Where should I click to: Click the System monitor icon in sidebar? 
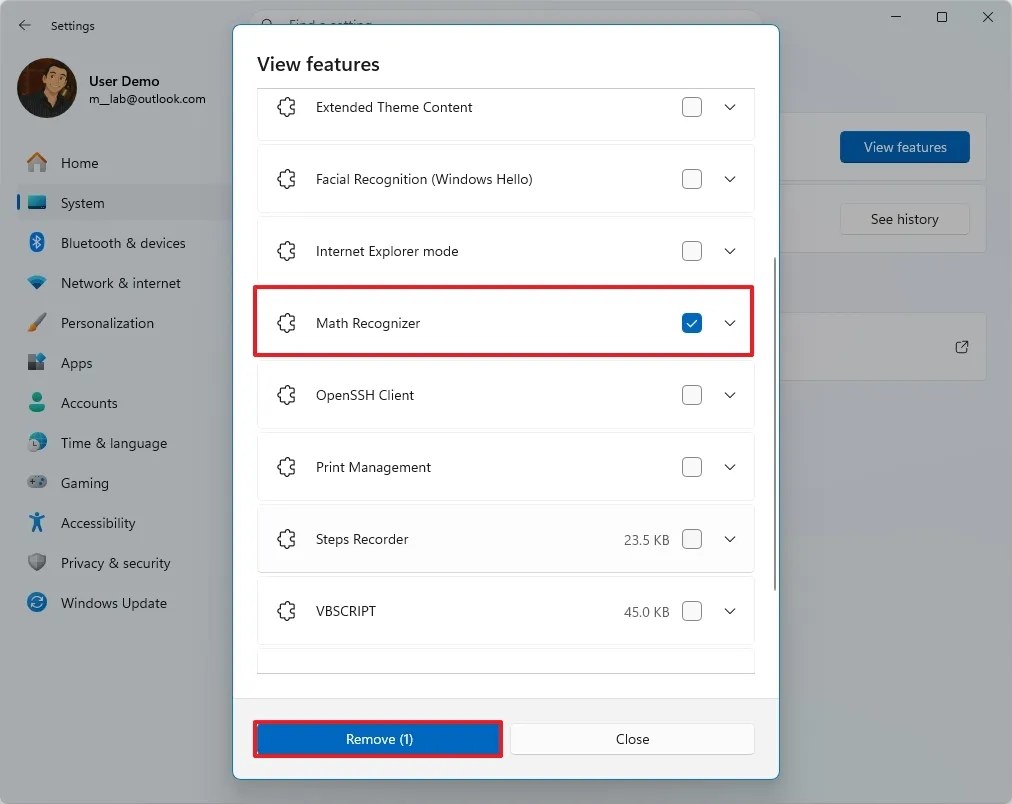click(x=37, y=203)
